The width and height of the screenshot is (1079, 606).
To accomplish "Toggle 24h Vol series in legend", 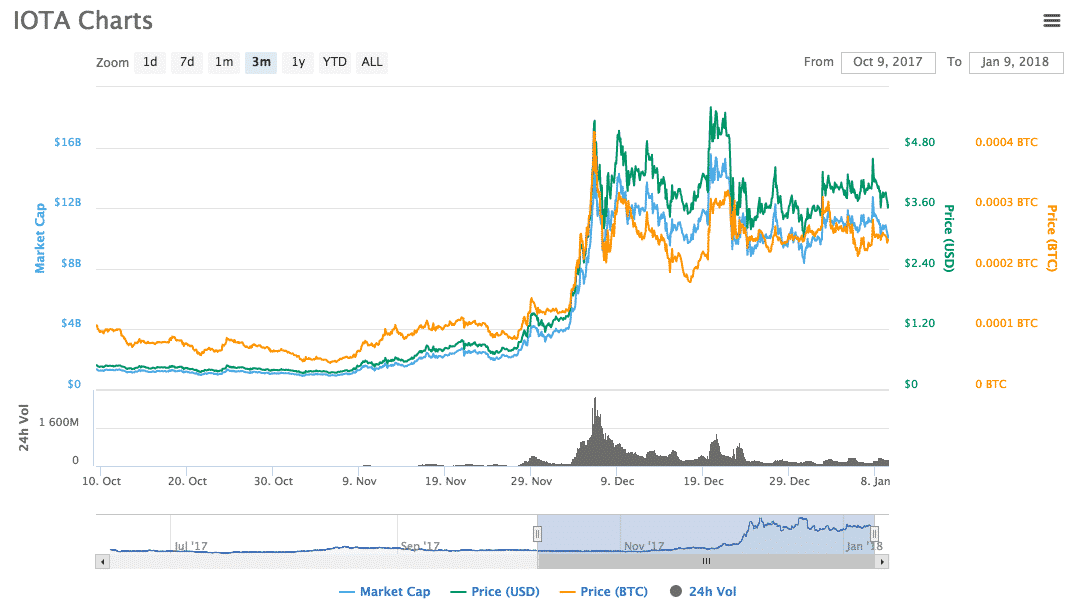I will tap(704, 592).
